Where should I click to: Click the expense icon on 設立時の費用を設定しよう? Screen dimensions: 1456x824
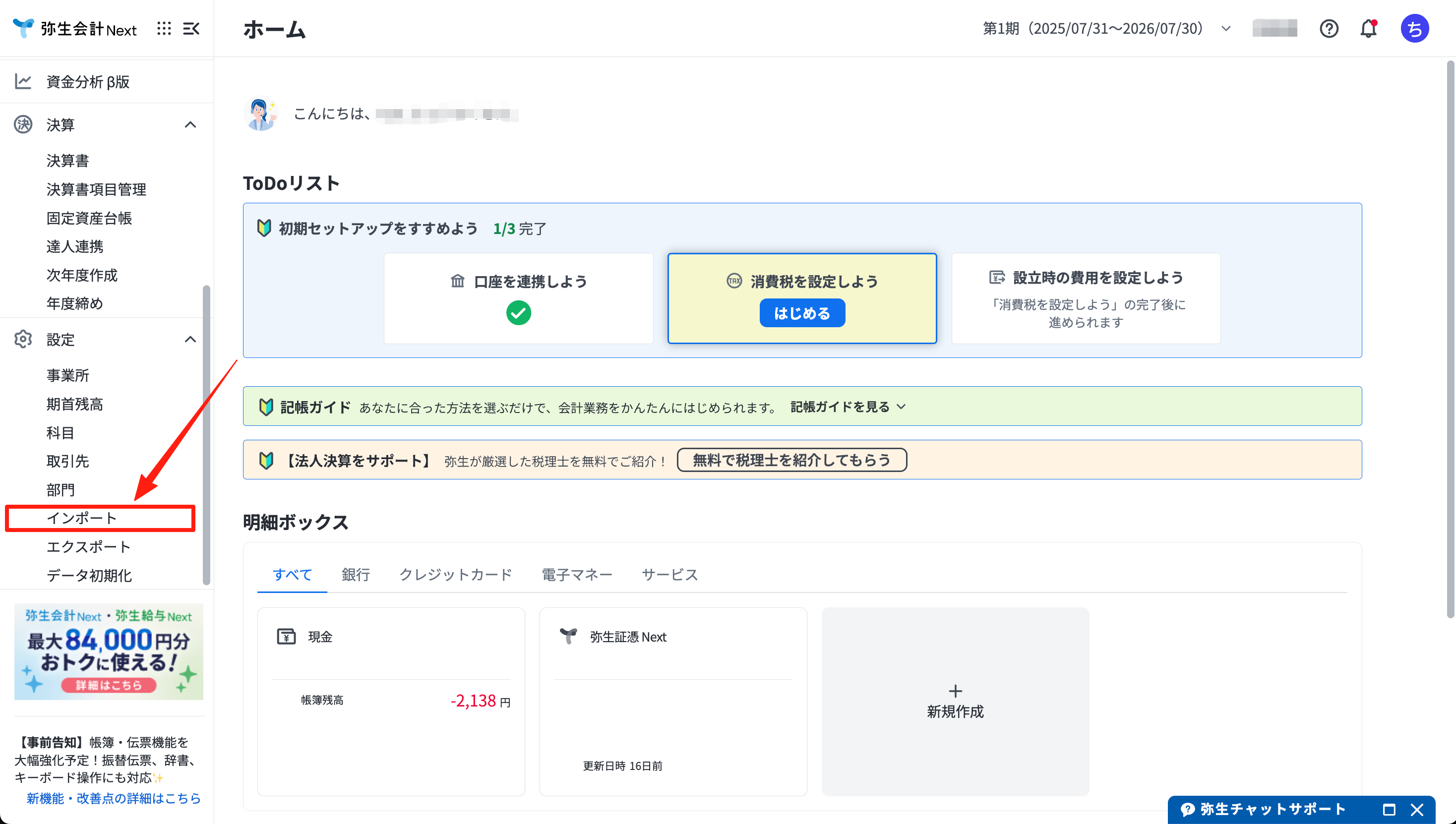pyautogui.click(x=997, y=277)
